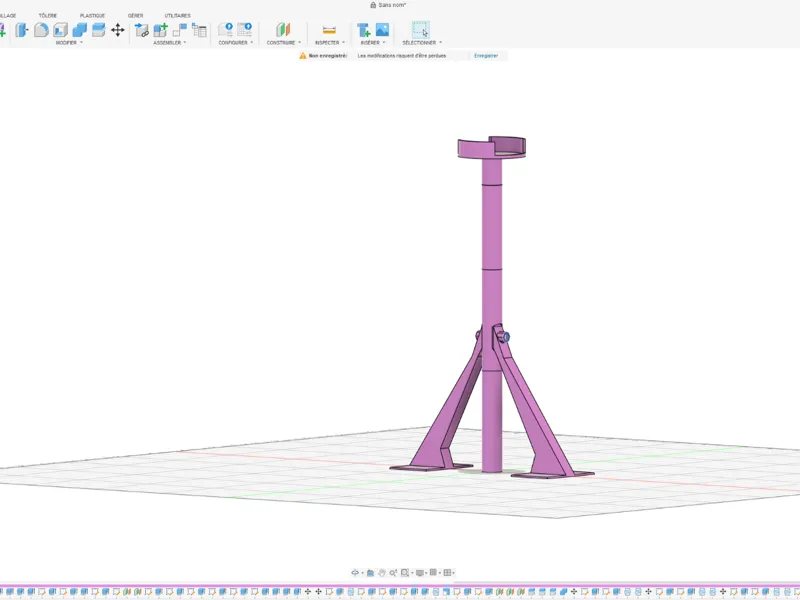
Task: Open the SÉLECTIONNER dropdown menu
Action: (x=422, y=43)
